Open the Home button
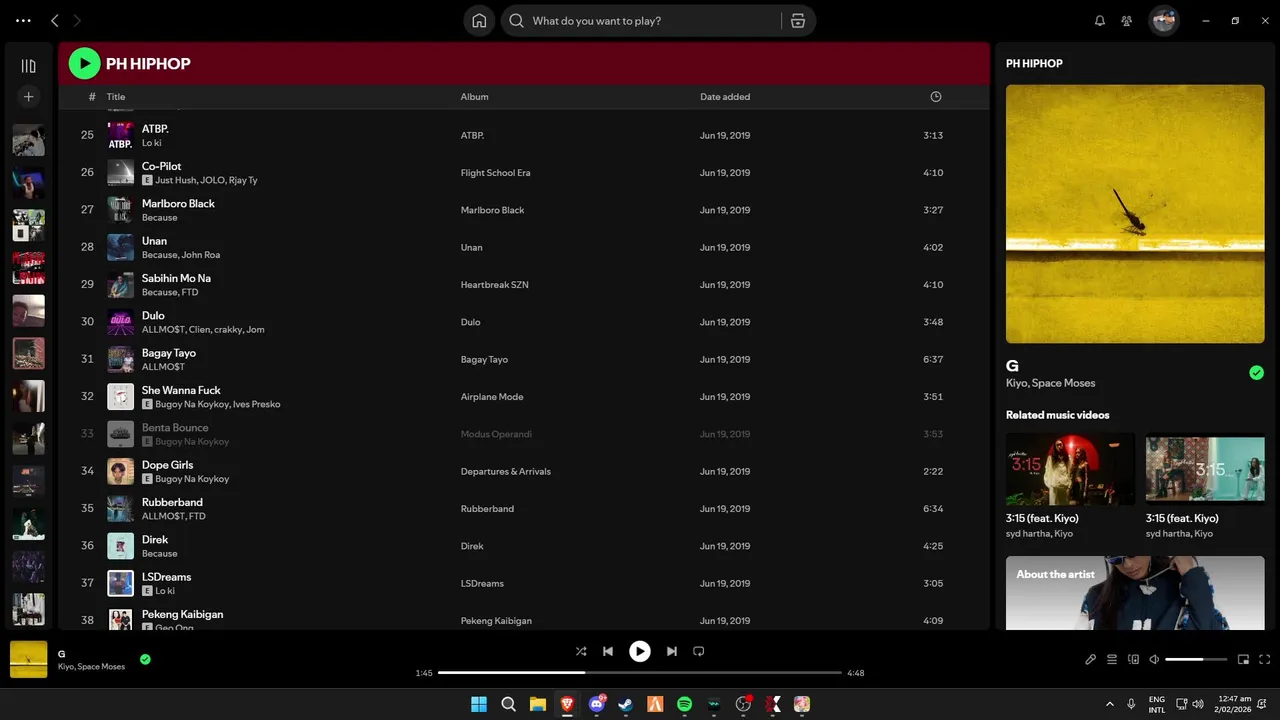The image size is (1280, 720). click(479, 21)
